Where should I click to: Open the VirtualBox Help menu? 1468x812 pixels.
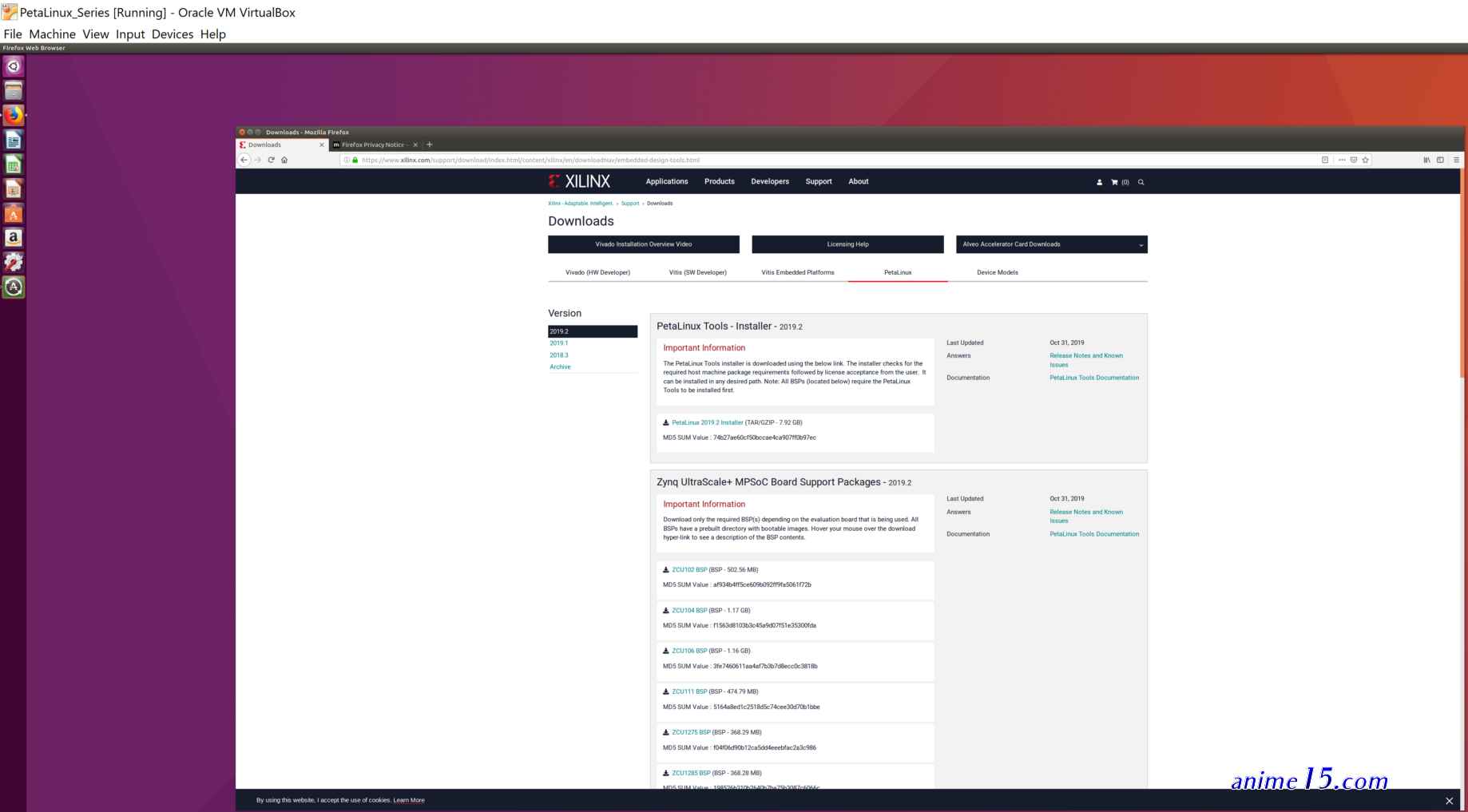(x=212, y=34)
